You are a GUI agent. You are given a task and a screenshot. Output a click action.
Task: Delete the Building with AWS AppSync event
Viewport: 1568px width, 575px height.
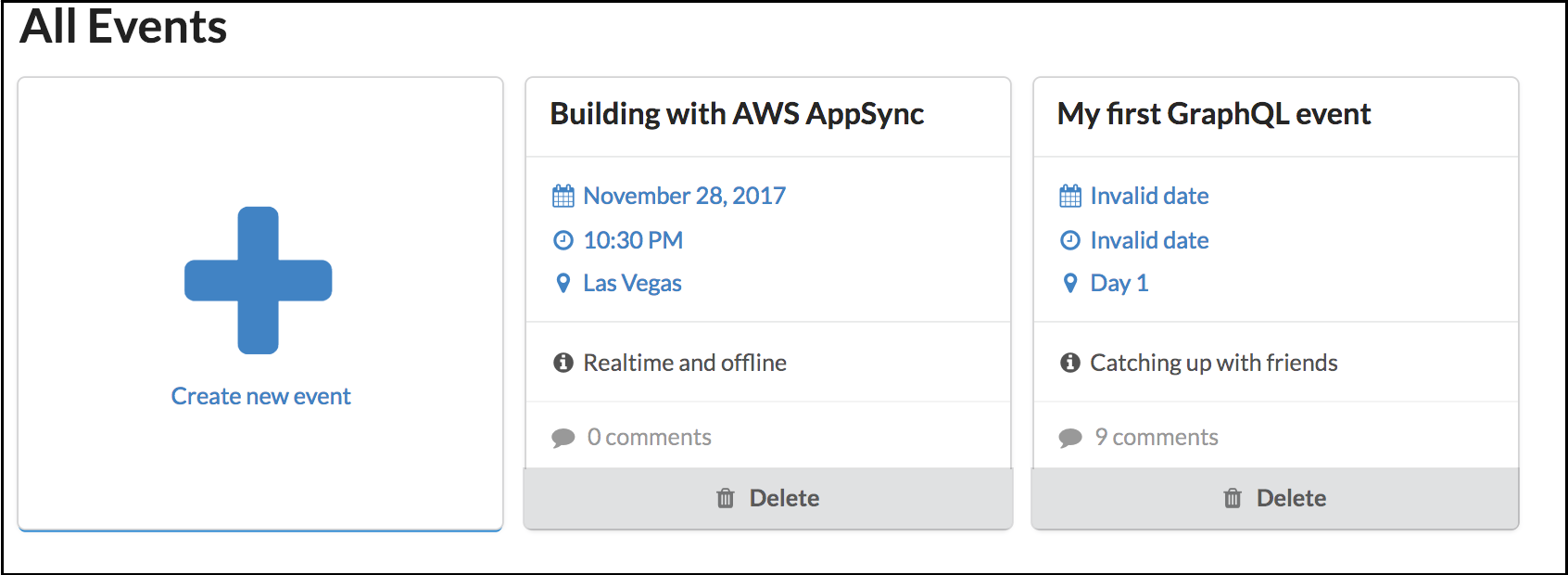click(x=768, y=499)
